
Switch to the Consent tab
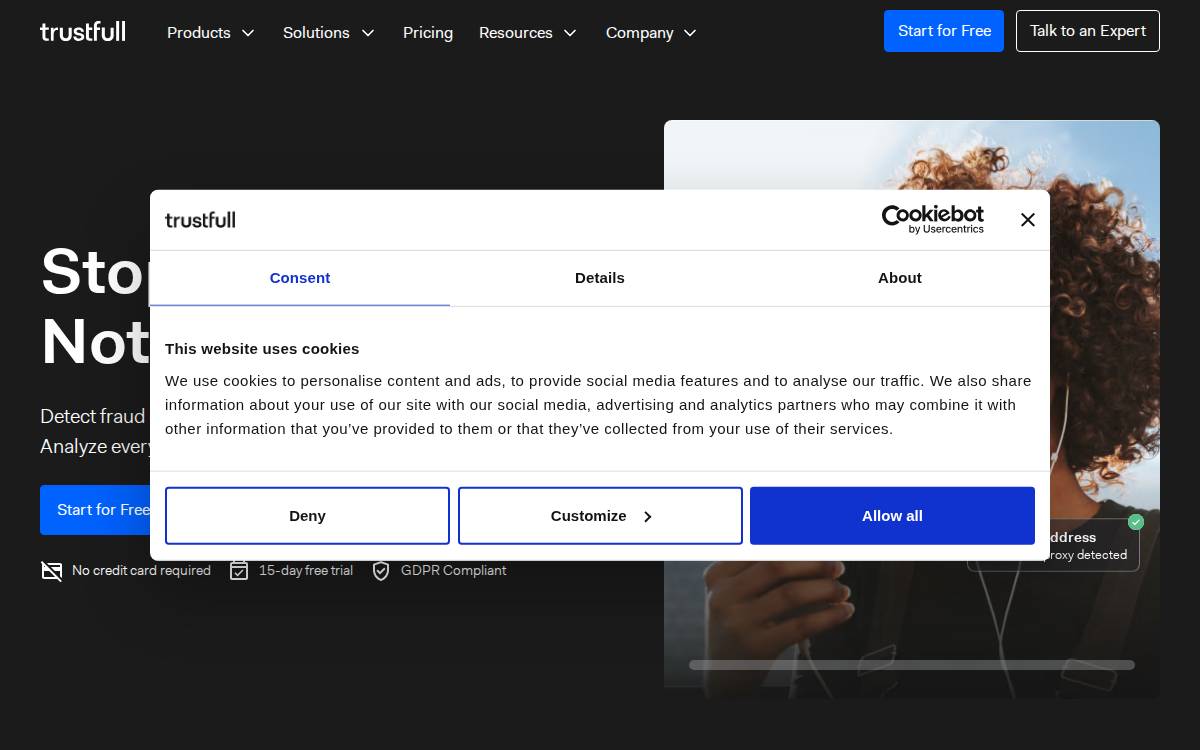click(300, 278)
